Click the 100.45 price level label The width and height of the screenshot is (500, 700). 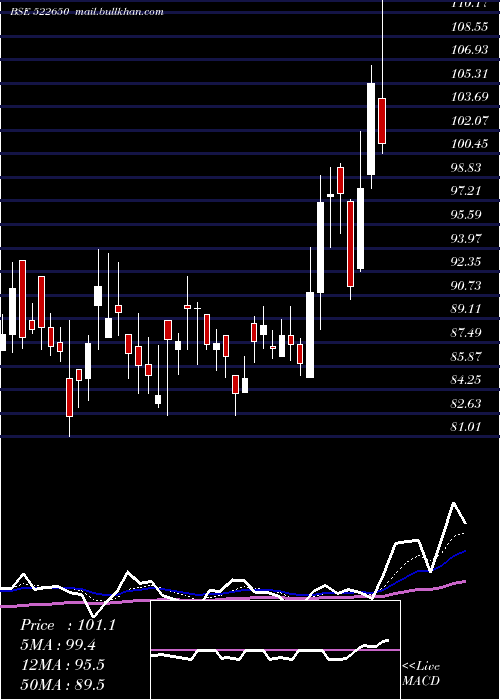[x=470, y=144]
